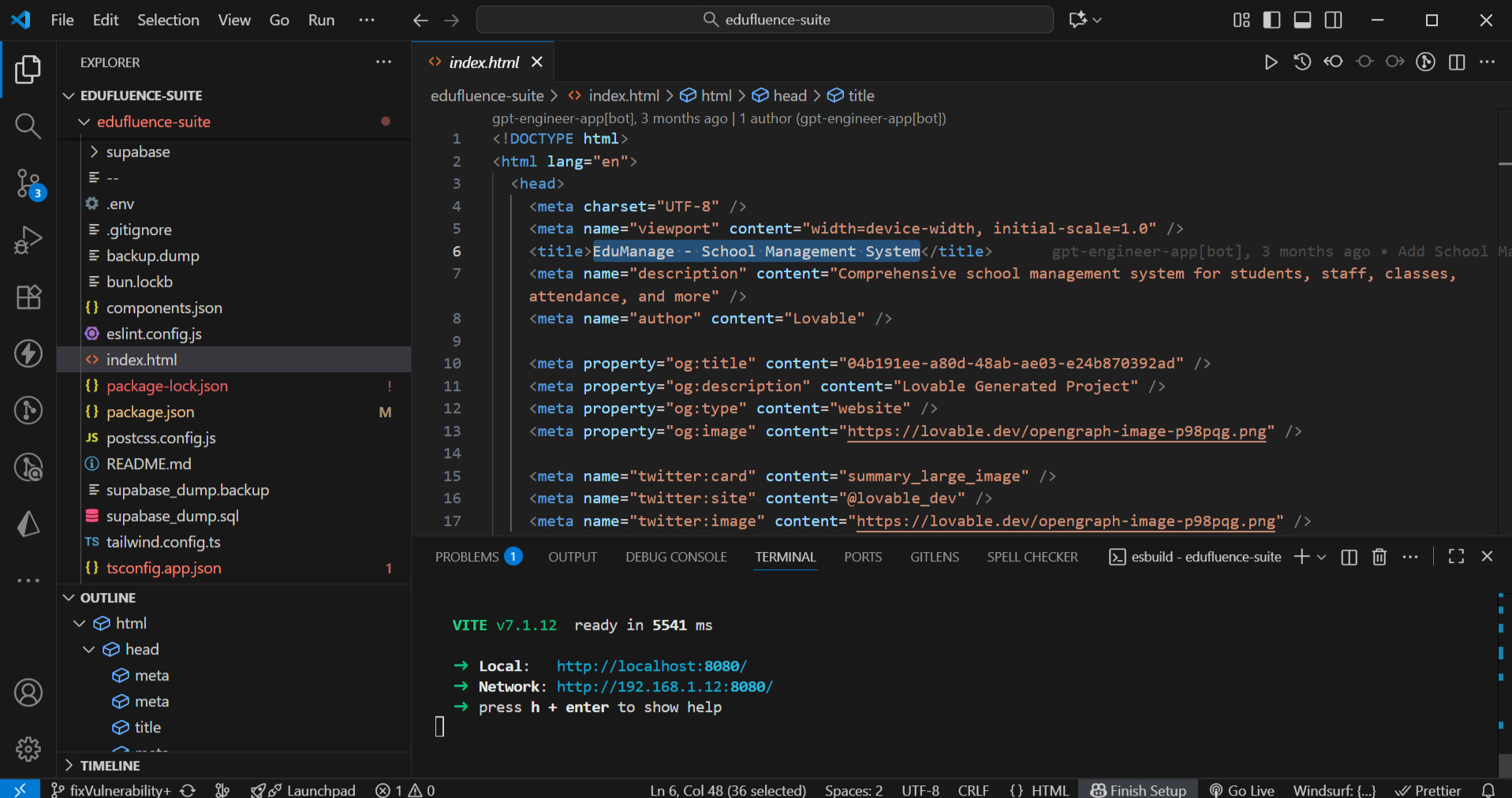Collapse the OUTLINE section
Image resolution: width=1512 pixels, height=798 pixels.
coord(107,598)
